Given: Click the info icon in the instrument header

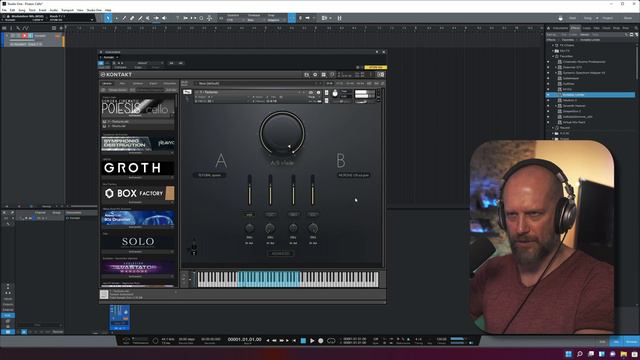Looking at the screenshot, I should [x=318, y=92].
